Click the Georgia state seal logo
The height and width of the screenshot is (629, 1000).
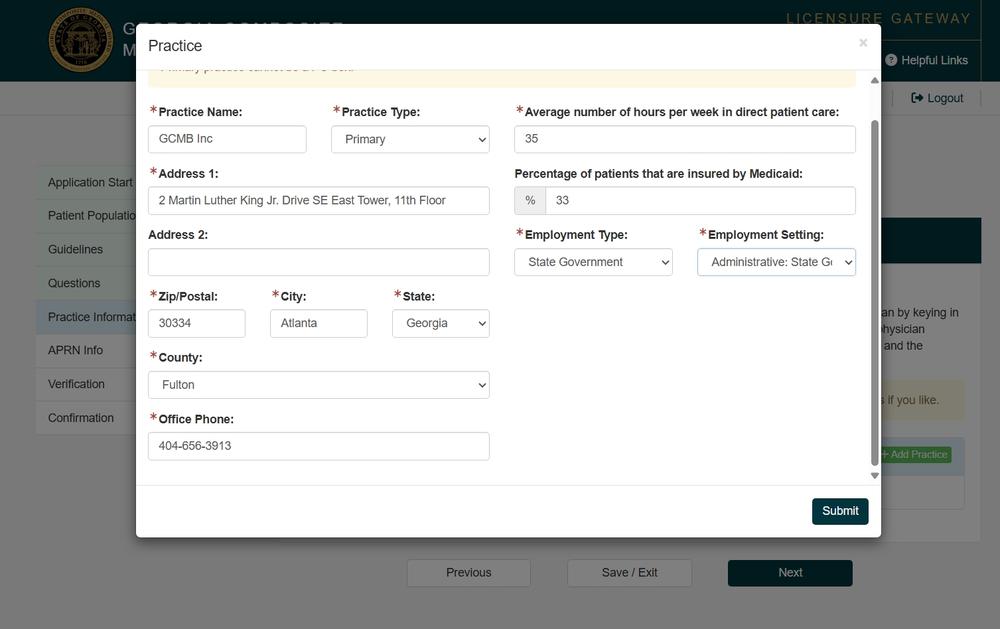(81, 40)
